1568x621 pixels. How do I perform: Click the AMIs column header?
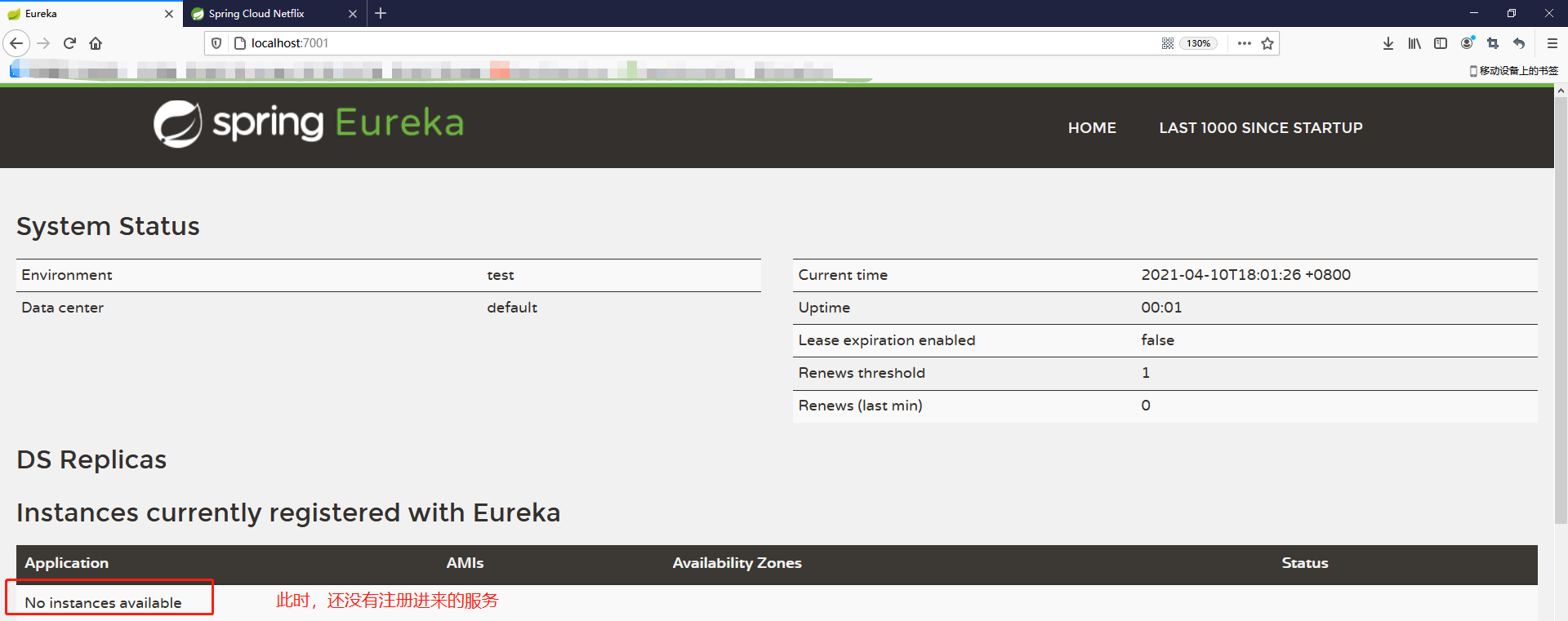click(465, 563)
